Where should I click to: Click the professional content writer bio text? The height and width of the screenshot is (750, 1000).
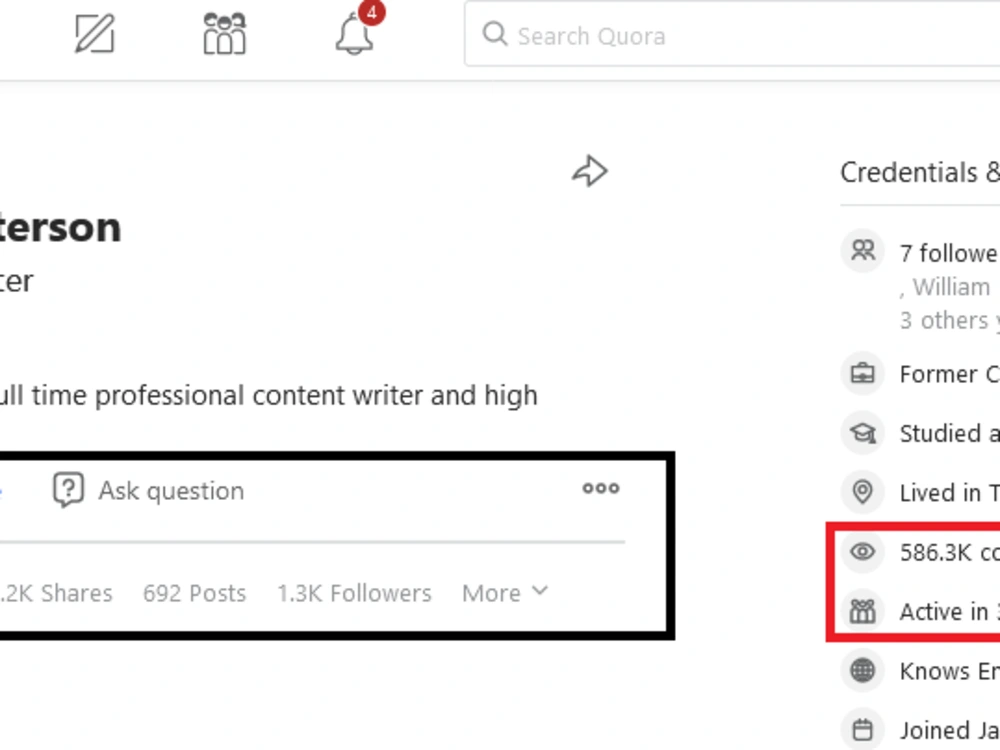(x=268, y=395)
